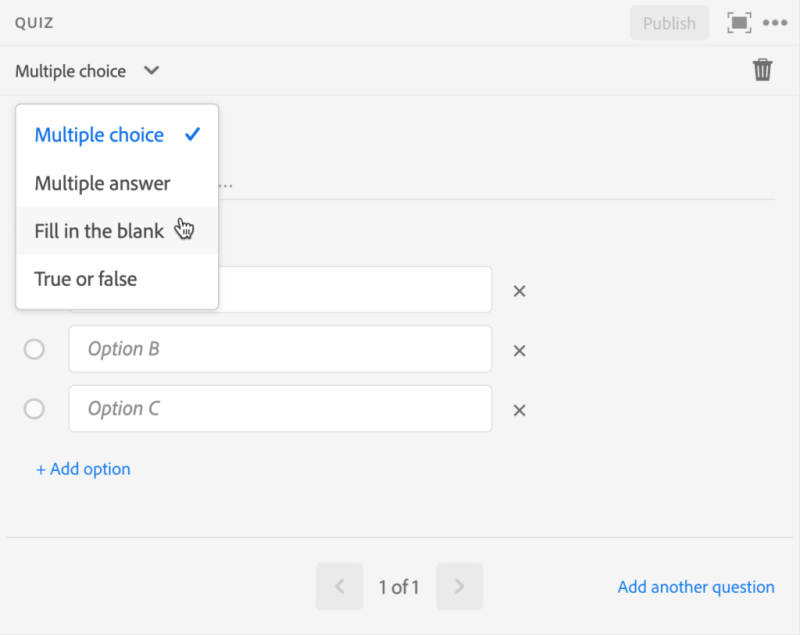
Task: Mark Option C as correct answer
Action: [x=34, y=409]
